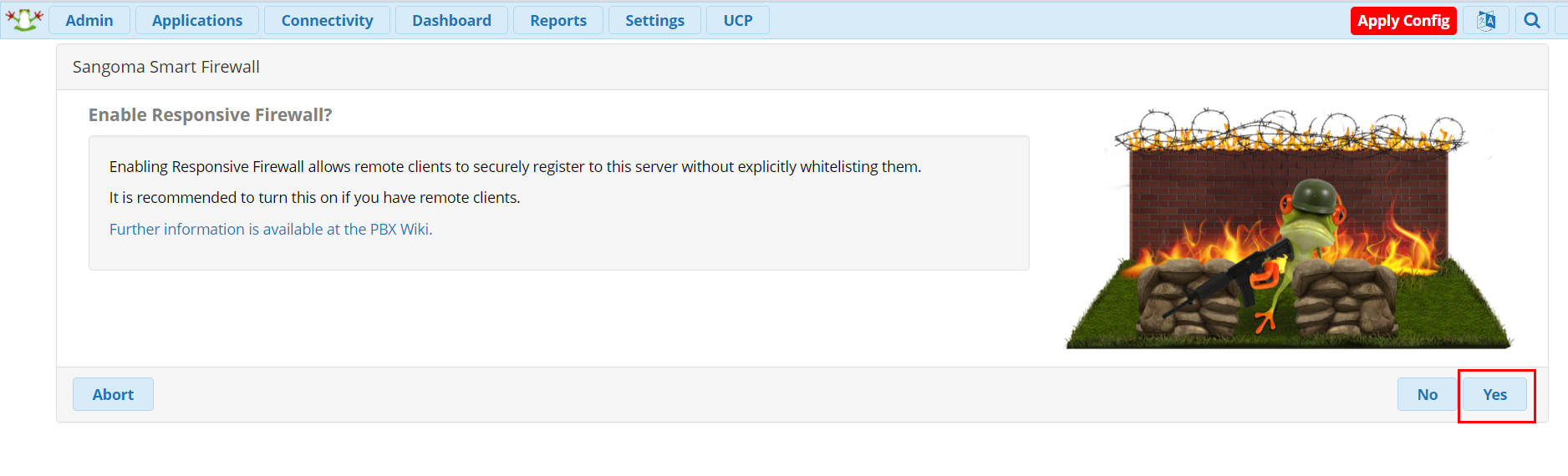Click the 'It is recommended to turn this on' text

click(x=315, y=197)
